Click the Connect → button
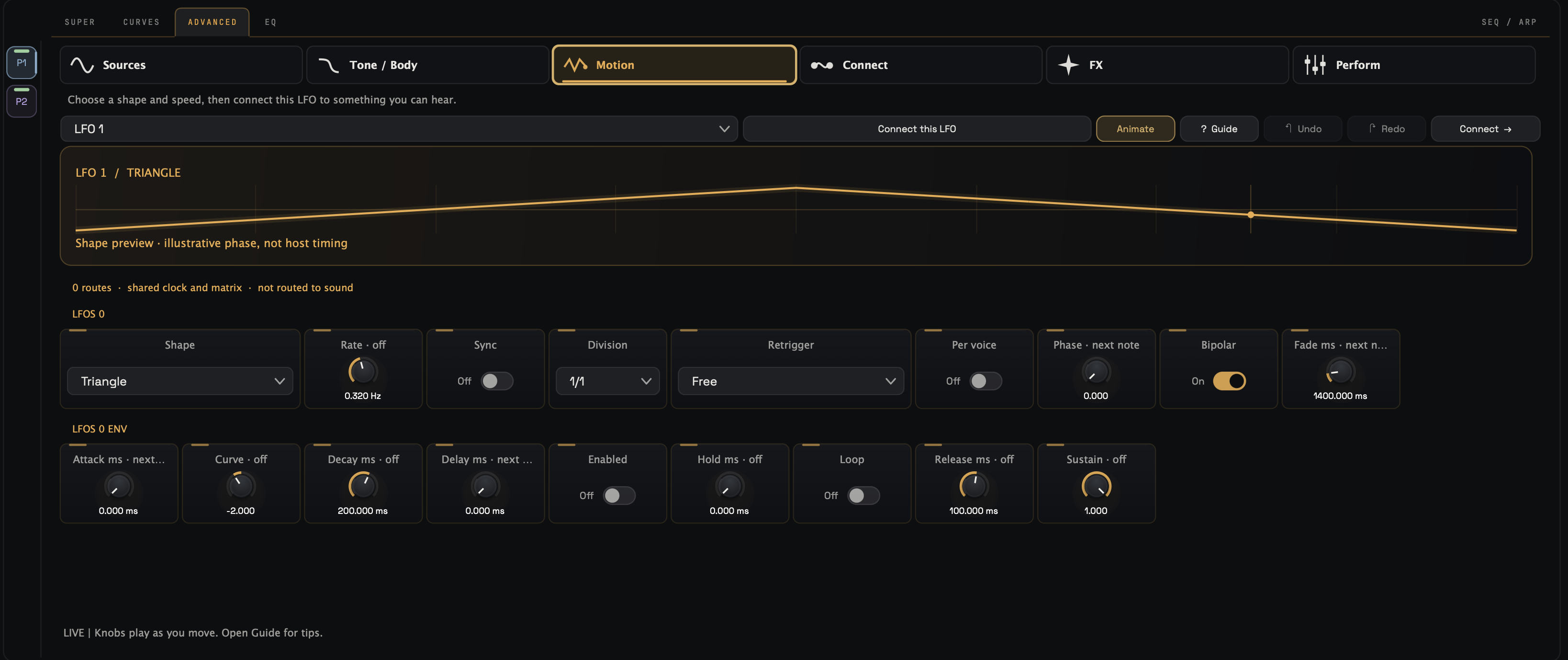The height and width of the screenshot is (660, 1568). 1485,129
